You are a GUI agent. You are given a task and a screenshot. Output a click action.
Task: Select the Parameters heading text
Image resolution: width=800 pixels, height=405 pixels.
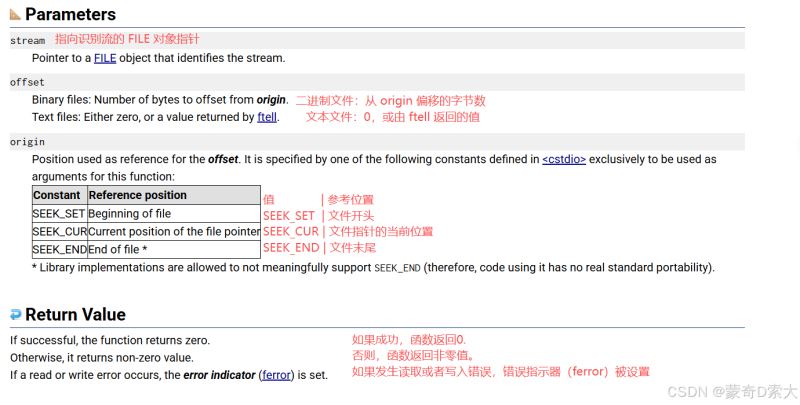pyautogui.click(x=70, y=14)
